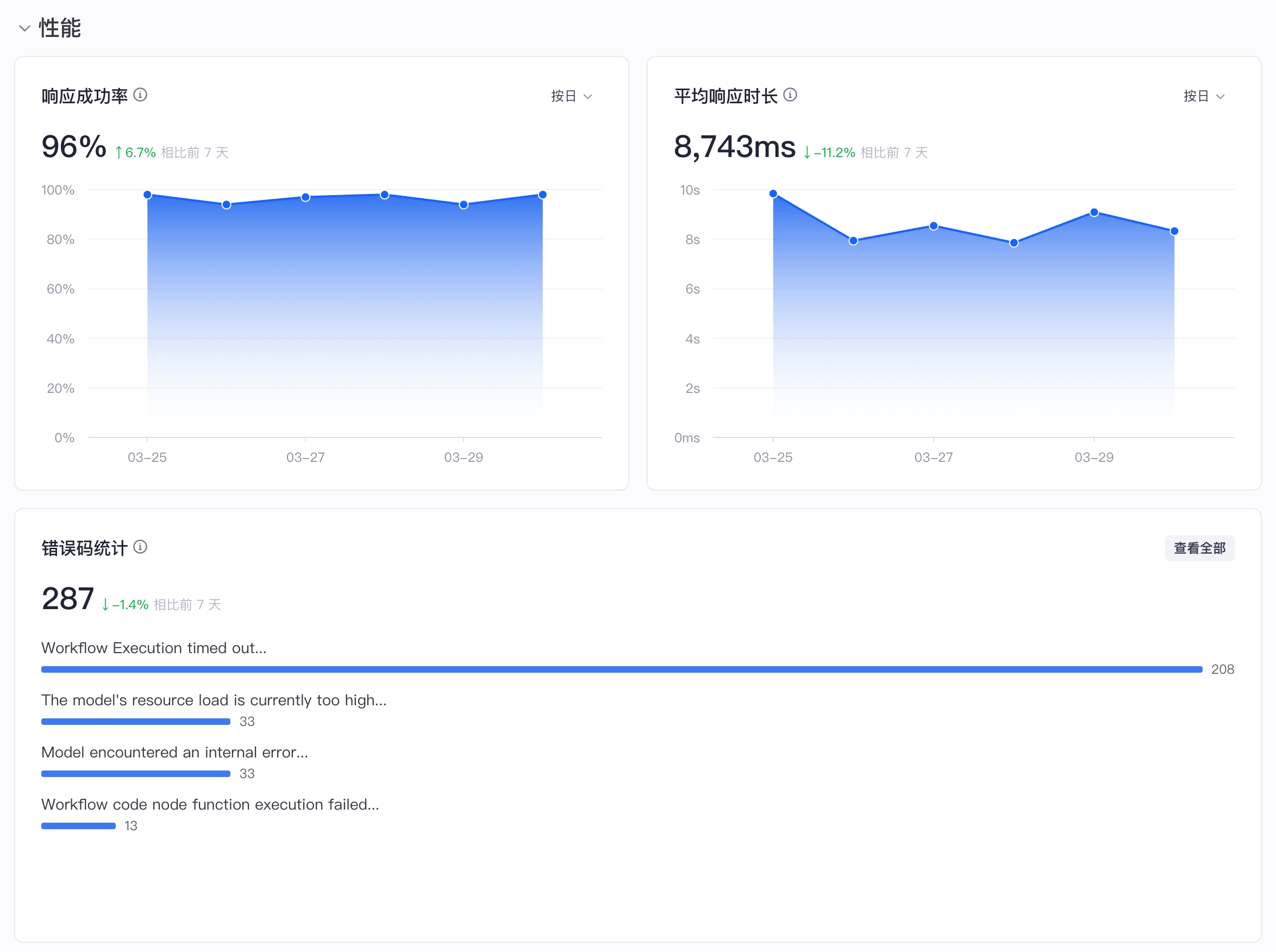Click the resource load too high bar
The height and width of the screenshot is (952, 1276).
point(135,722)
